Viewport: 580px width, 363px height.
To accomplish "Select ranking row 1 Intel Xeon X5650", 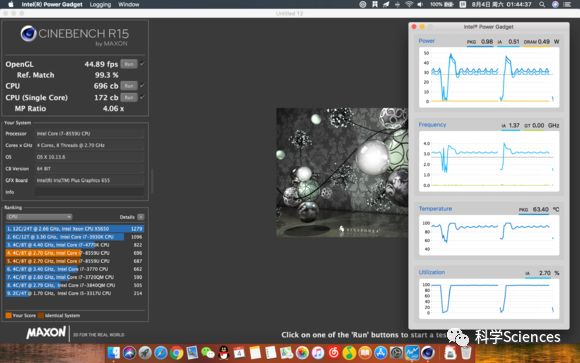I will (x=74, y=229).
